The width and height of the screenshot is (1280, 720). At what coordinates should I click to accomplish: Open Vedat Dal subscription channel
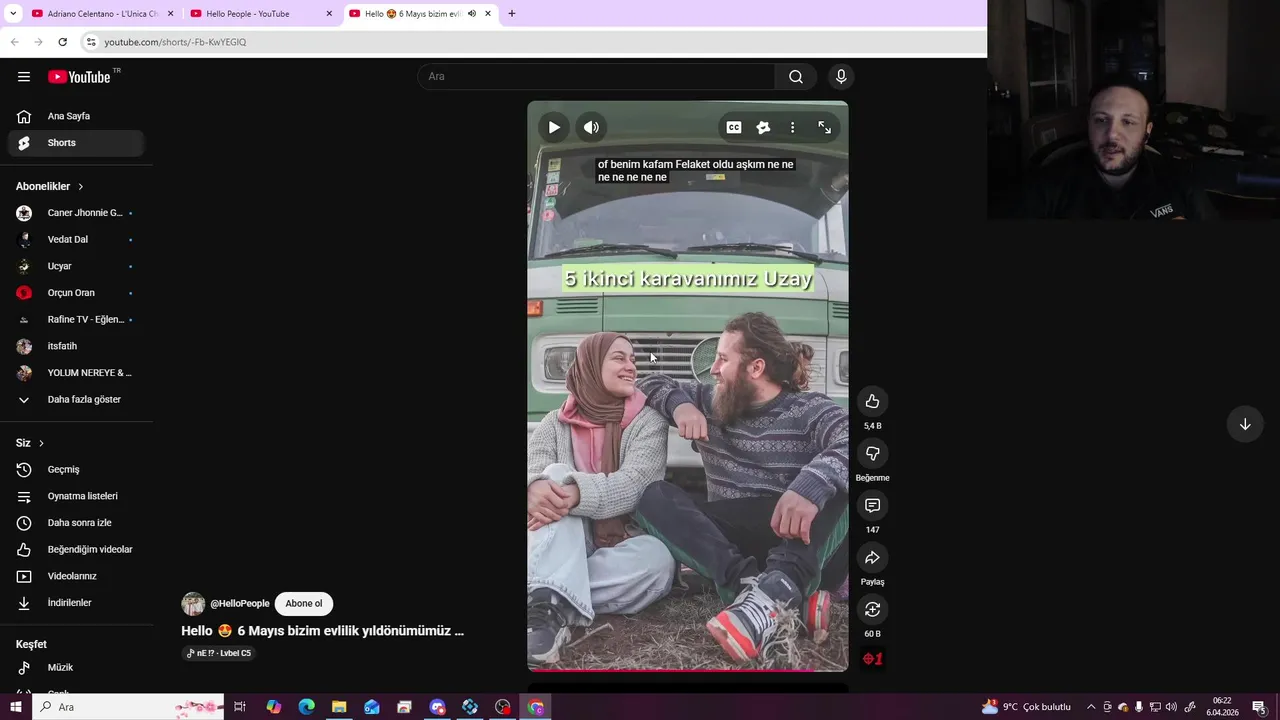click(76, 240)
